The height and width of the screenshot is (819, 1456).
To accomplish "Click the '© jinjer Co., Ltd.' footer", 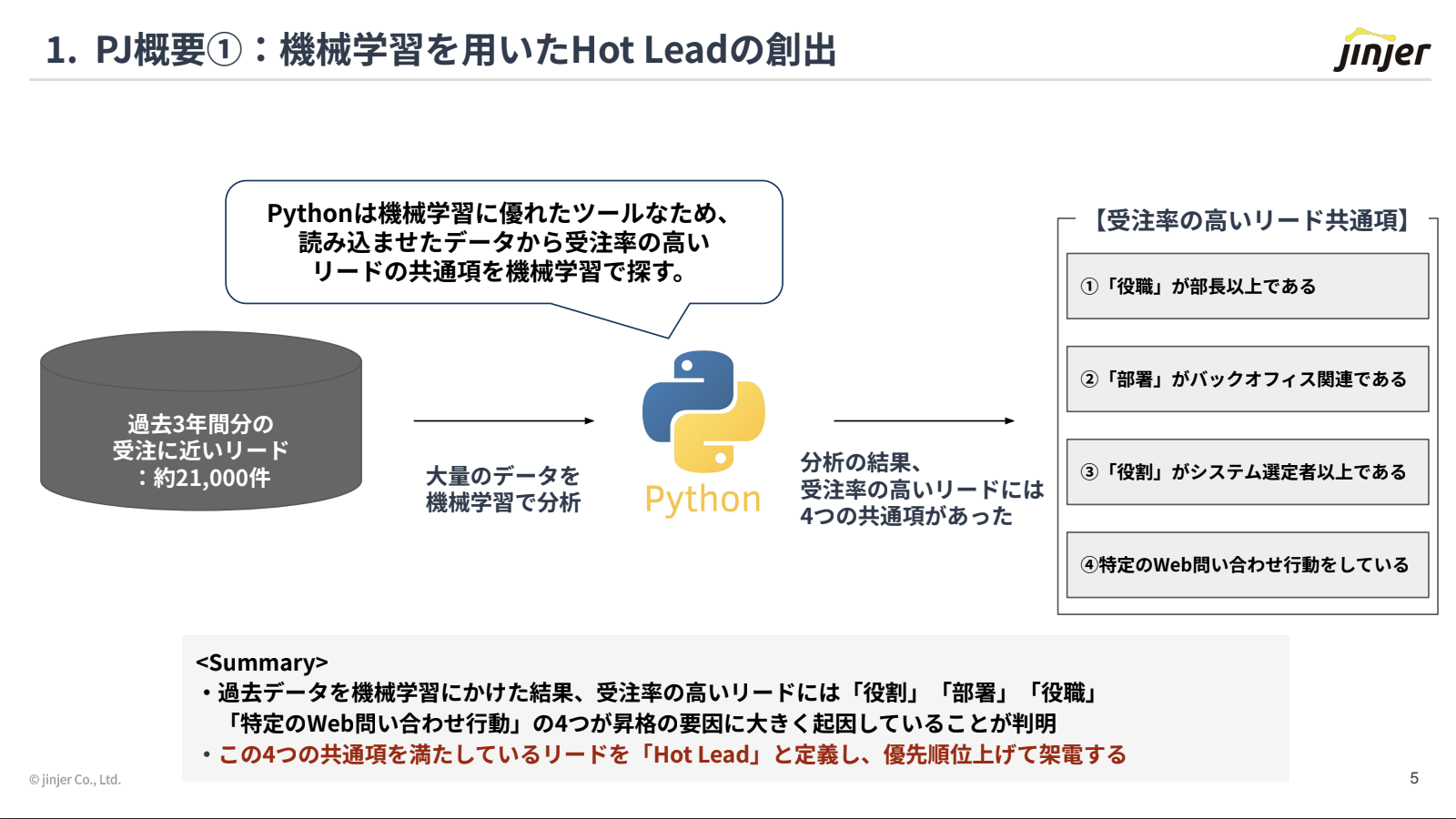I will [x=75, y=780].
